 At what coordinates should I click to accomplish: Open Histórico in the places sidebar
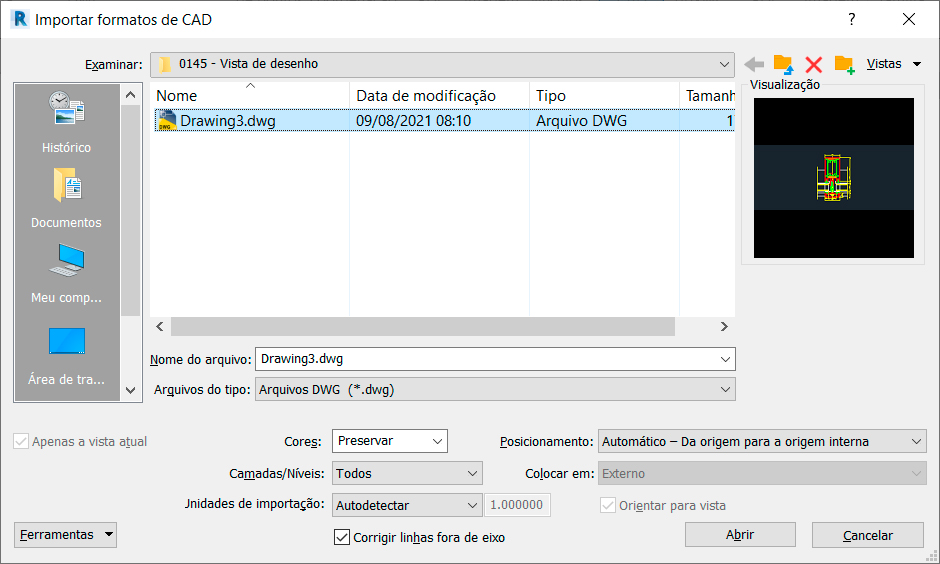(66, 120)
